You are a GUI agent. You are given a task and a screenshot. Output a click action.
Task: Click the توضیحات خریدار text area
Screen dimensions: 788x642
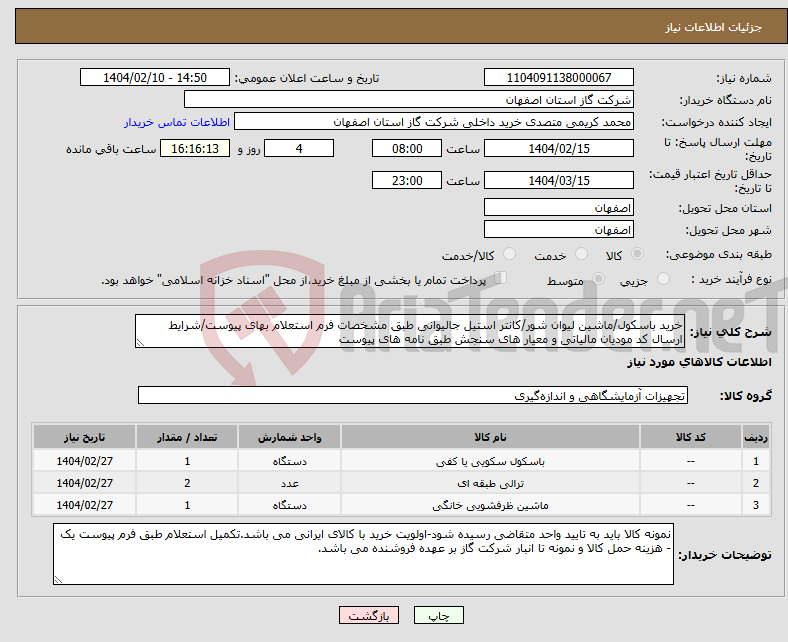point(363,554)
